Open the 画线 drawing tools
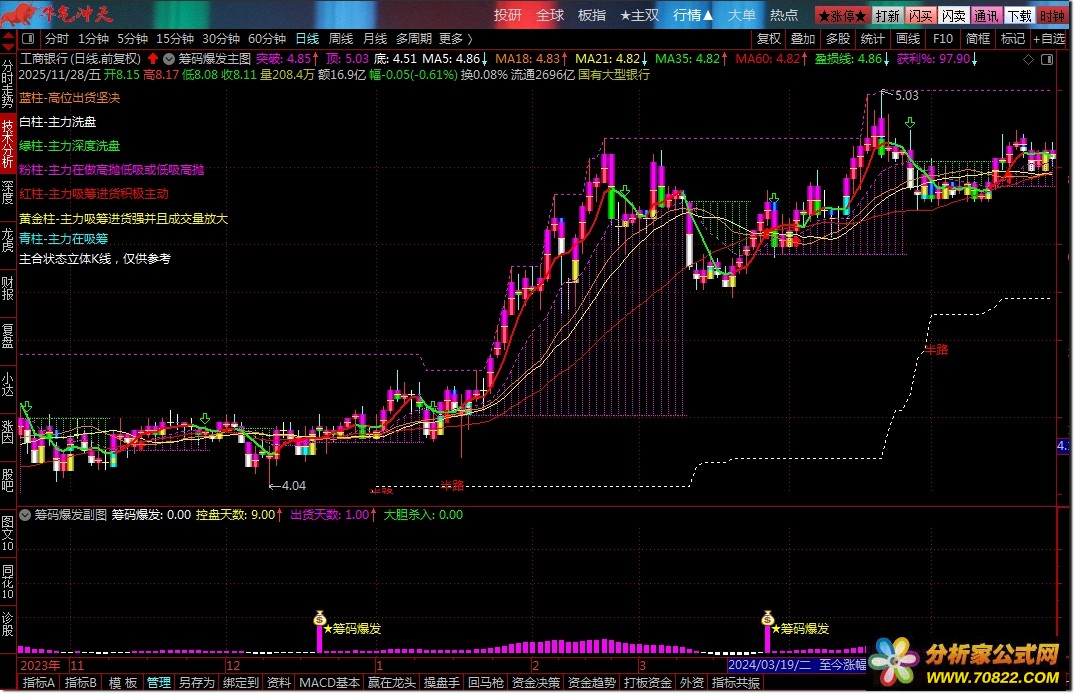Image resolution: width=1076 pixels, height=694 pixels. [x=908, y=38]
